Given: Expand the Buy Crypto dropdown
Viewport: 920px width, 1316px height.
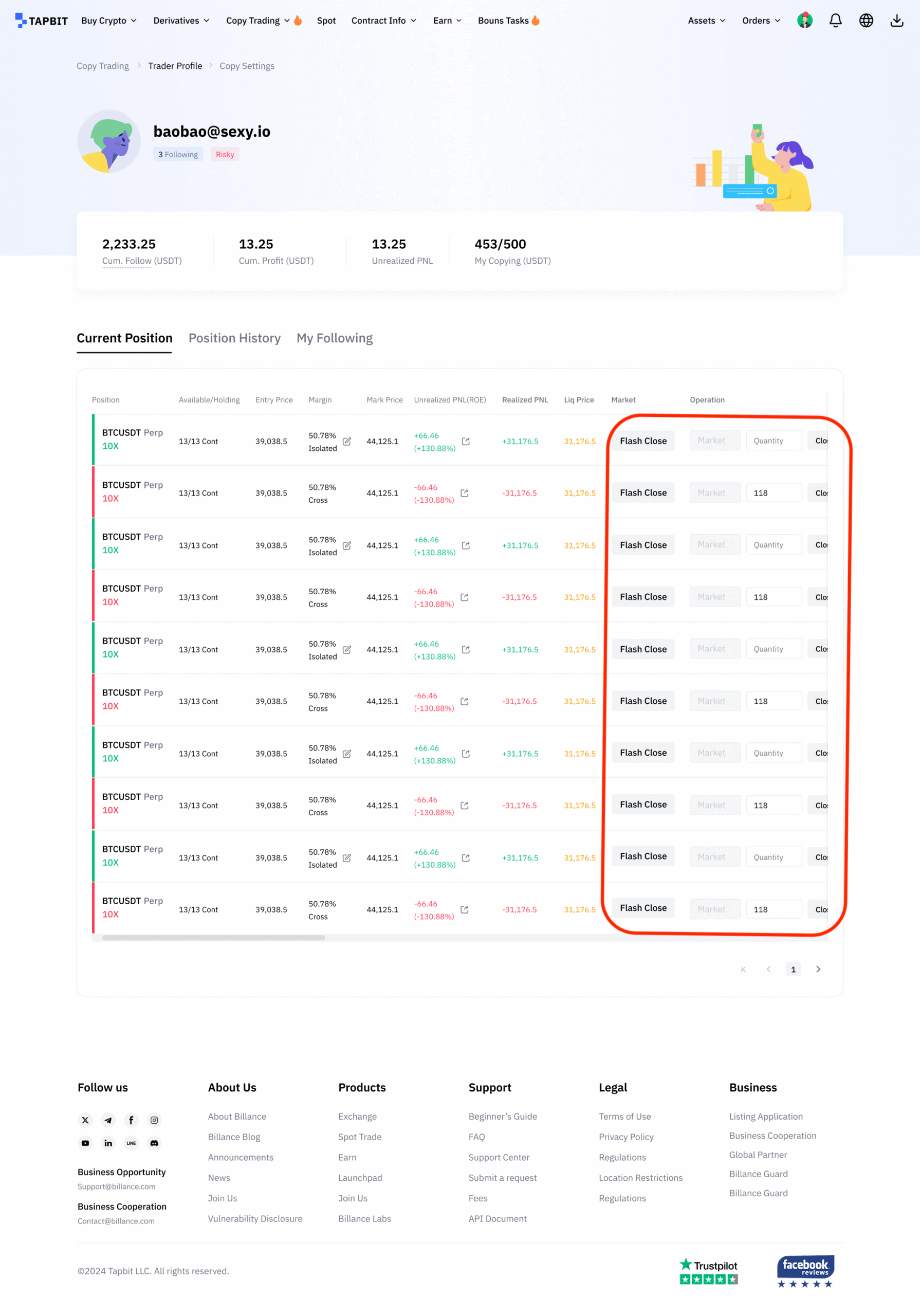Looking at the screenshot, I should tap(109, 21).
